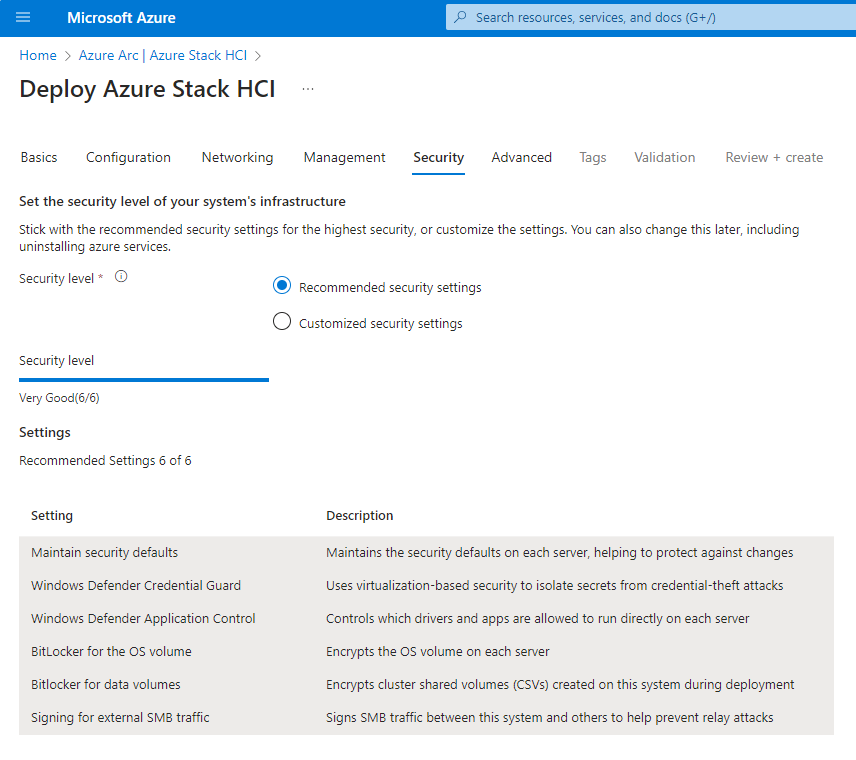Screen dimensions: 856x760
Task: Open the ellipsis more options menu
Action: pos(308,89)
